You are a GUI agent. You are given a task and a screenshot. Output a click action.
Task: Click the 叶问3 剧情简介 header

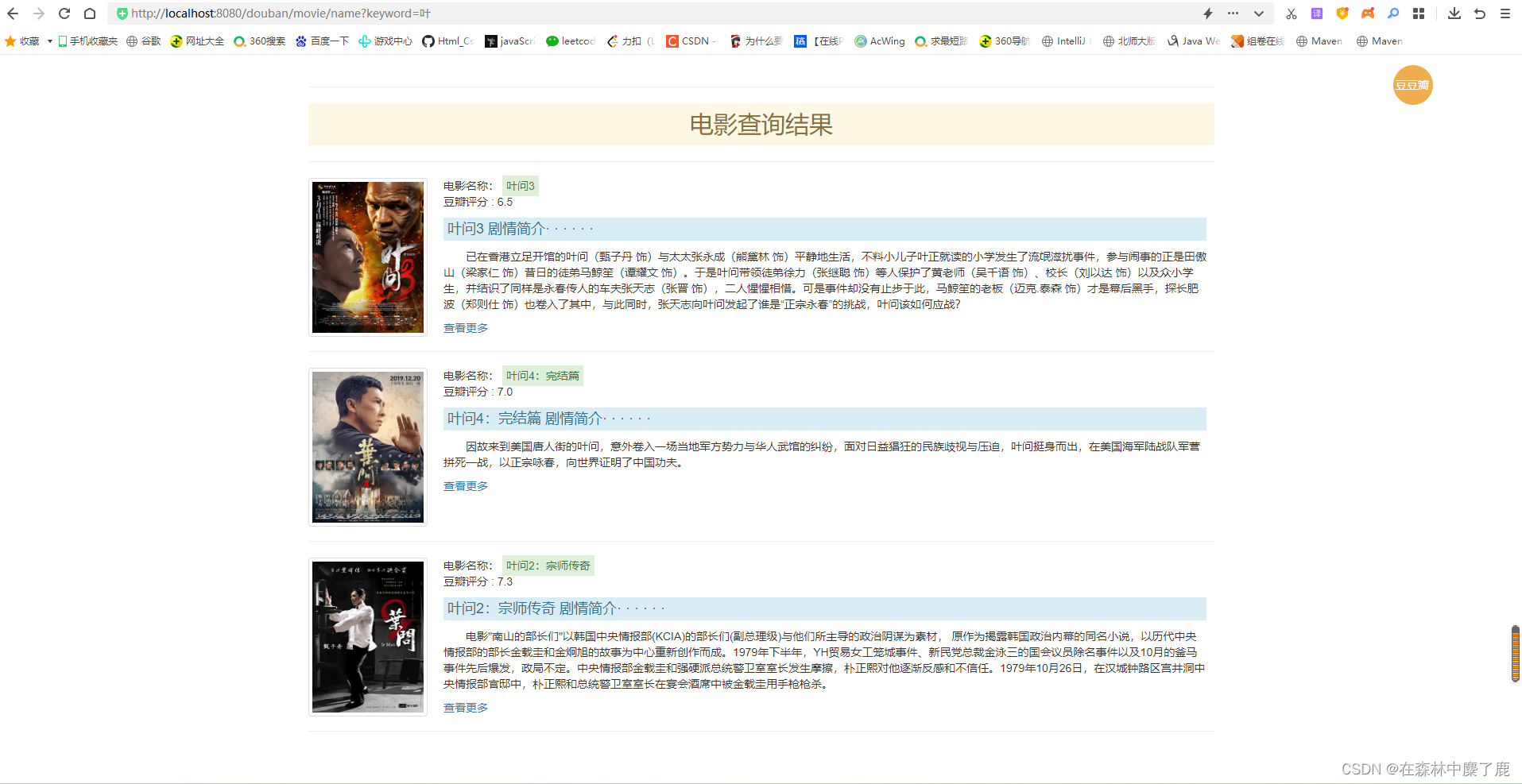pyautogui.click(x=824, y=229)
